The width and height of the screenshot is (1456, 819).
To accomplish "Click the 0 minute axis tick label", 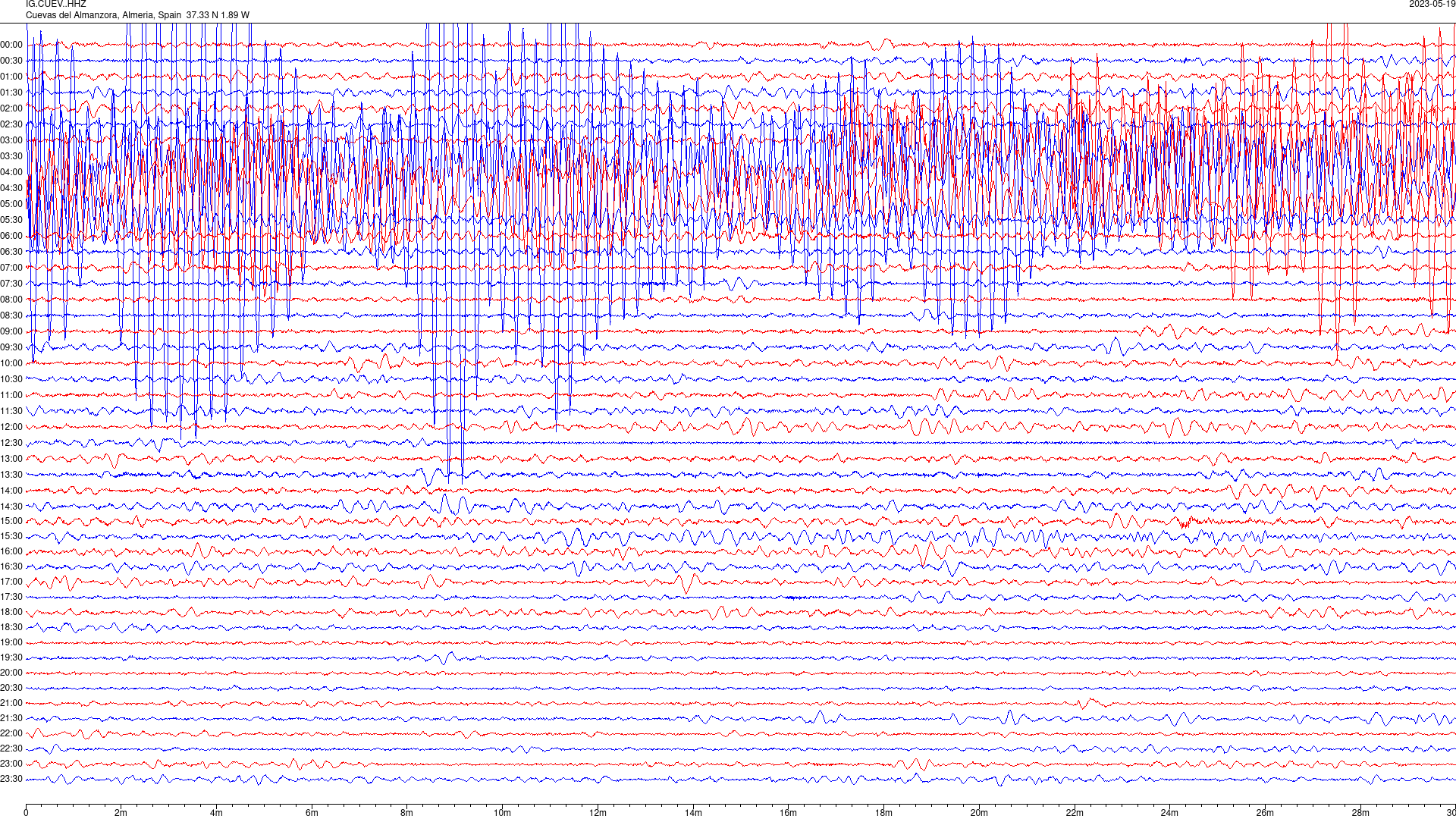I will (26, 814).
